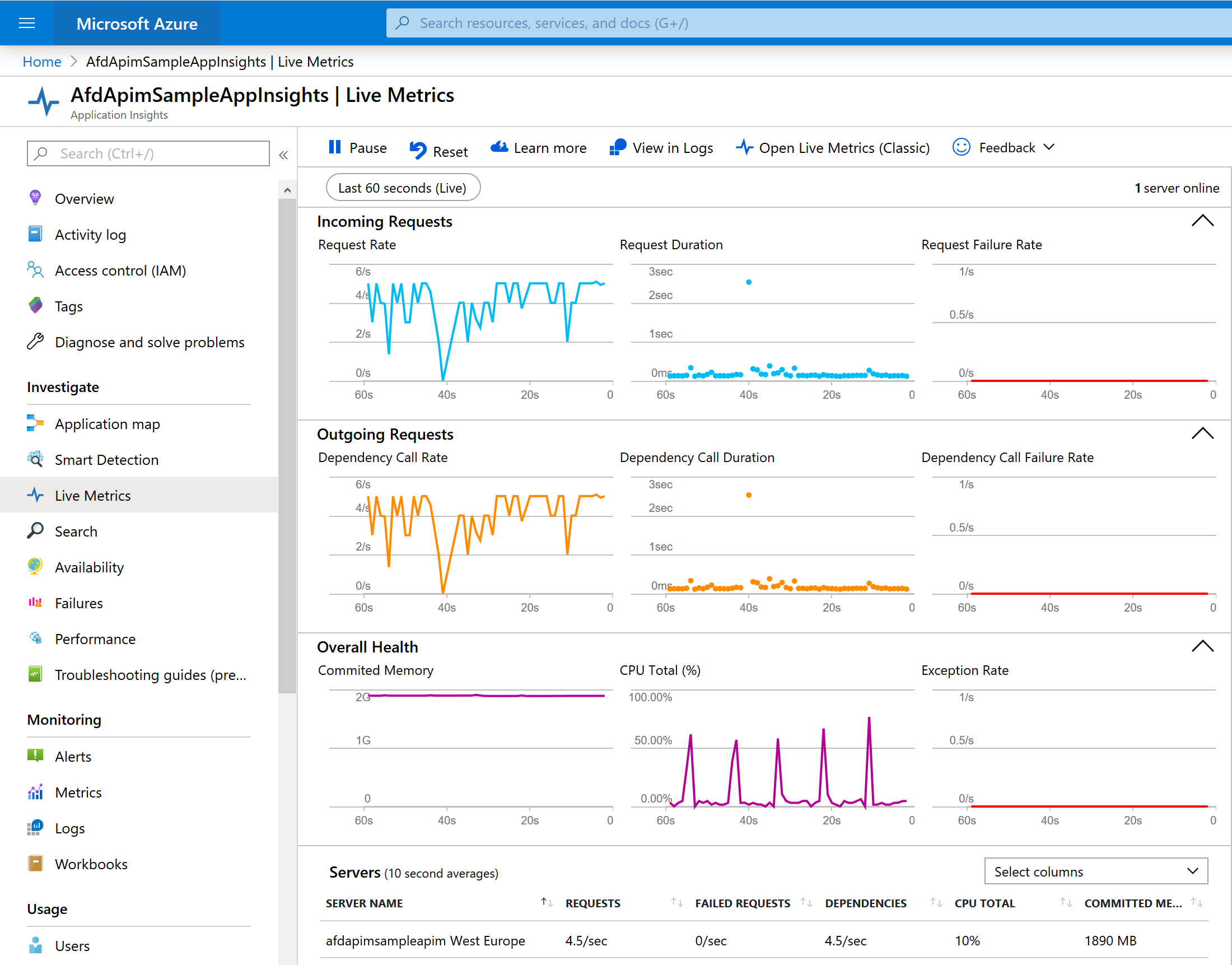Viewport: 1232px width, 965px height.
Task: Open the hamburger portal menu
Action: pos(26,23)
